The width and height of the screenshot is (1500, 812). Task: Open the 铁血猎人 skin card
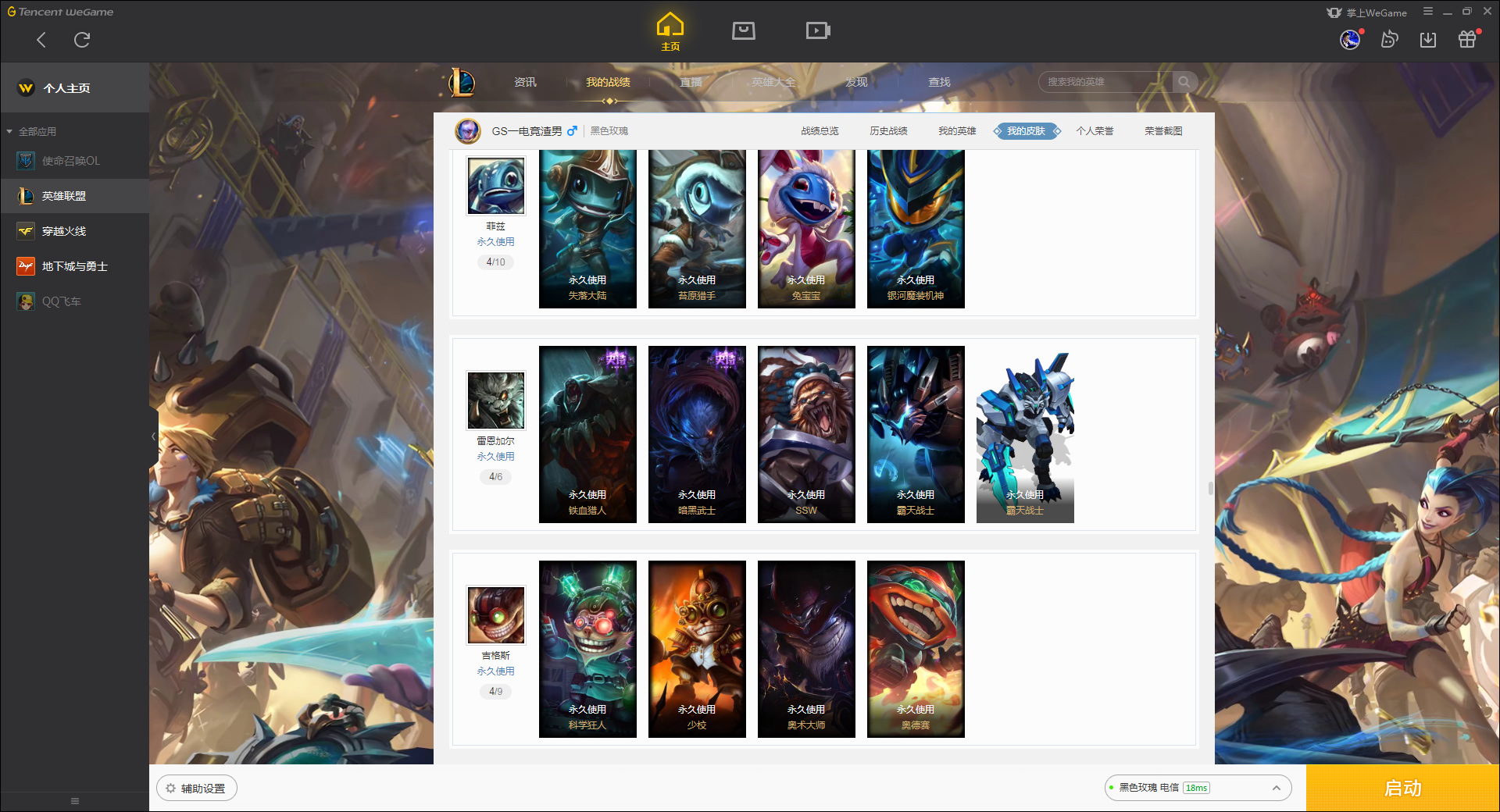pyautogui.click(x=587, y=434)
